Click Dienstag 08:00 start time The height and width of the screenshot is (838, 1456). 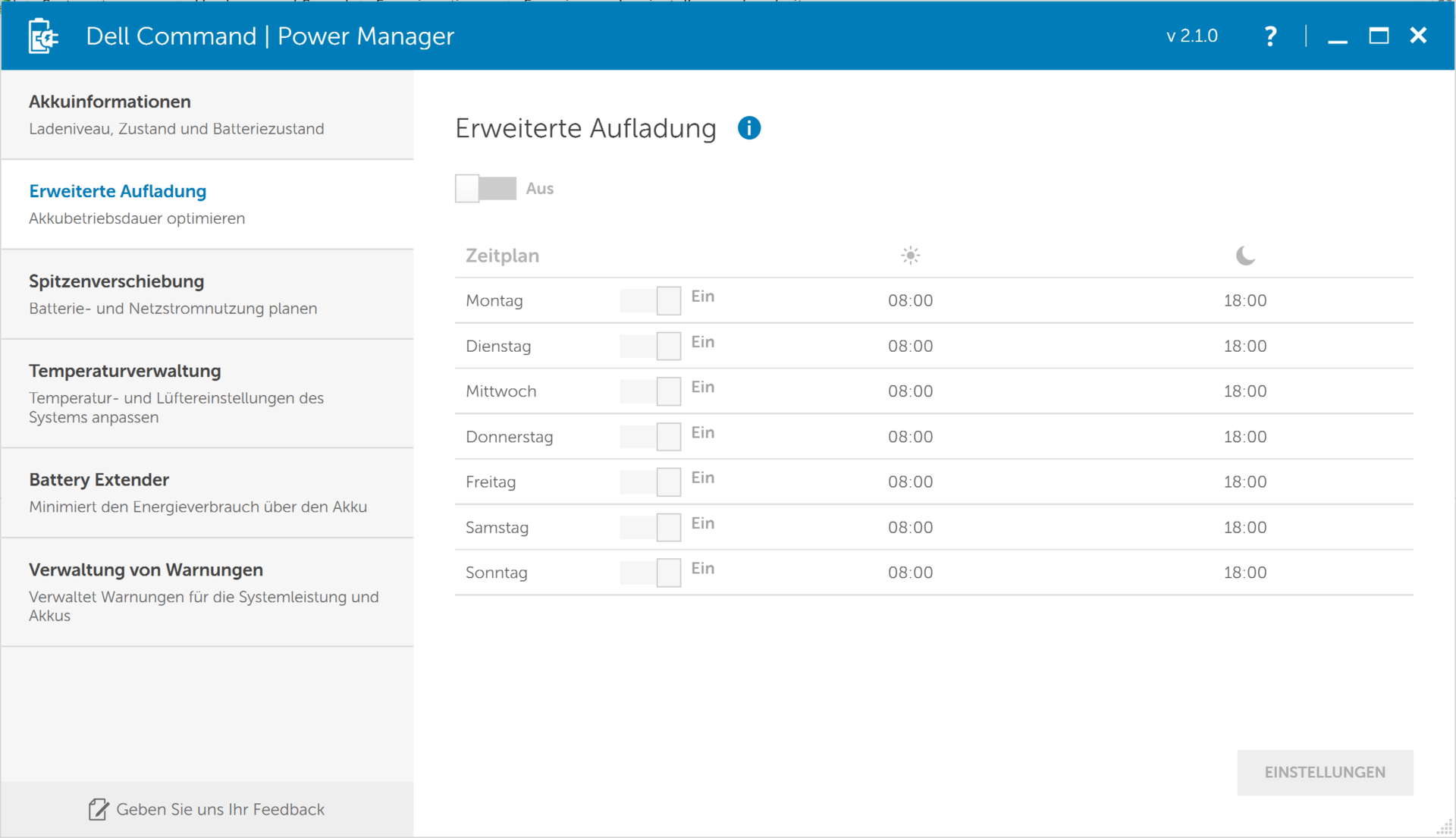click(910, 346)
